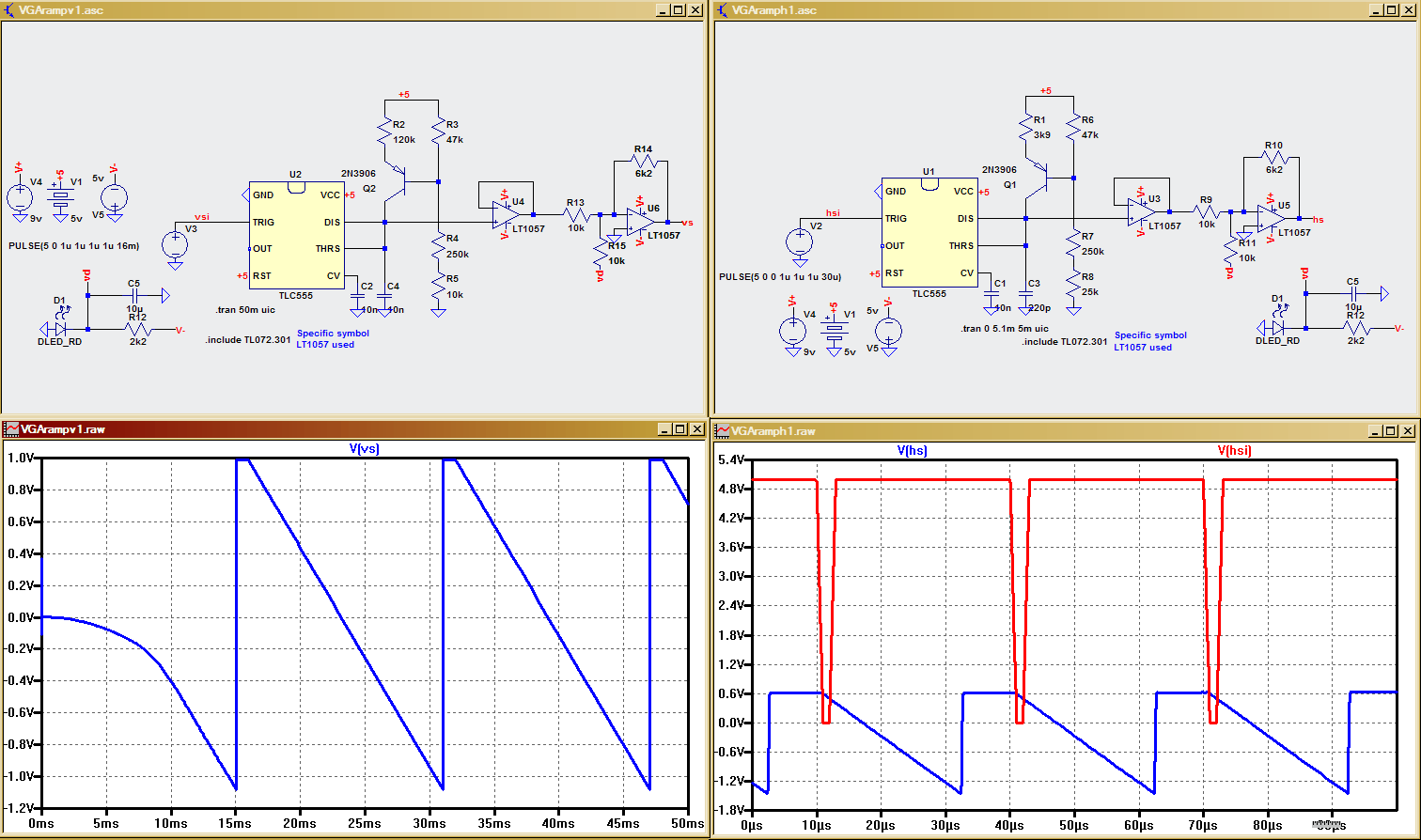Click the V2 pulse voltage source
This screenshot has height=840, width=1421.
799,241
